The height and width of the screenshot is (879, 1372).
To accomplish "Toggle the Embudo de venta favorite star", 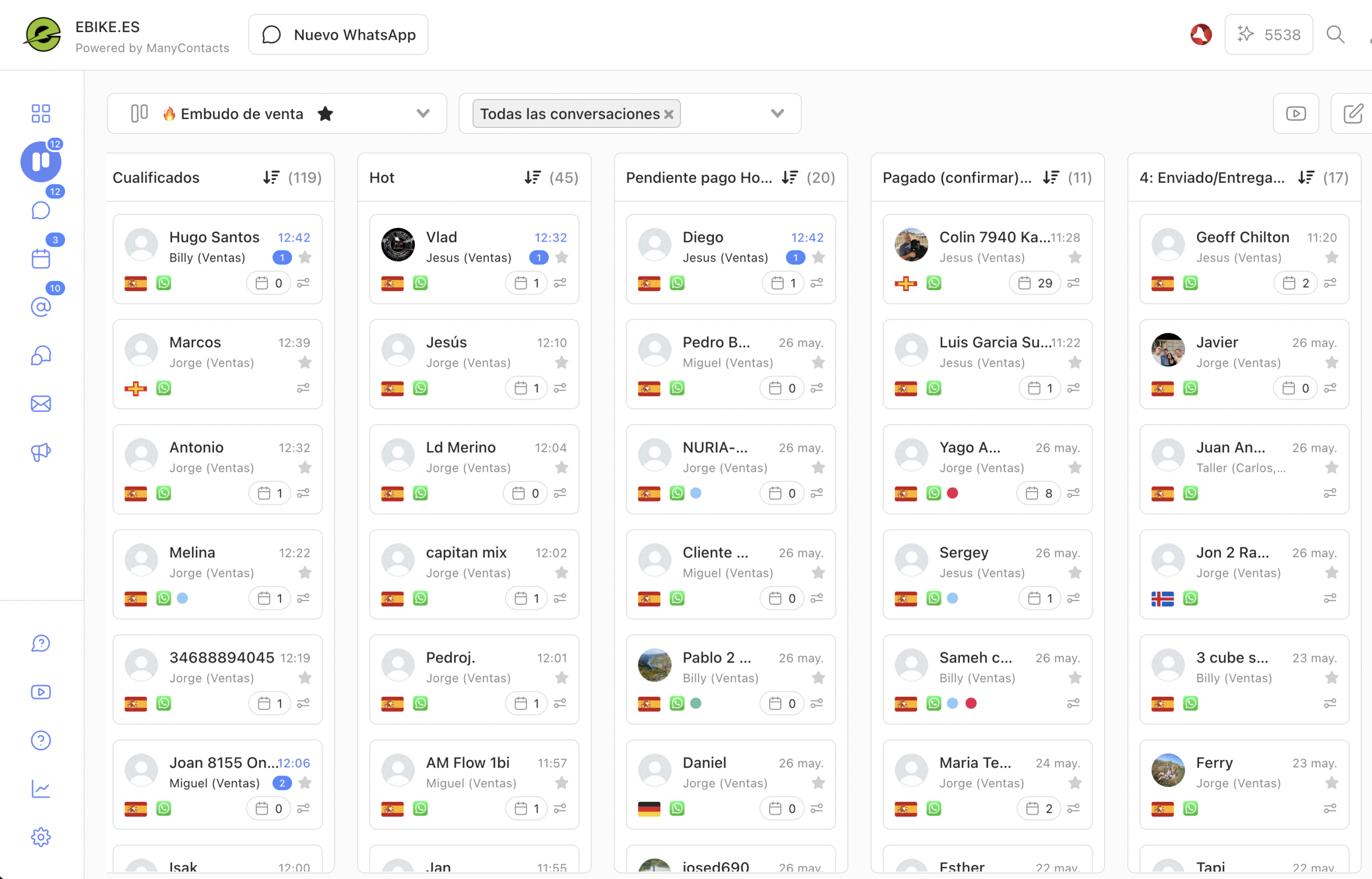I will tap(325, 114).
